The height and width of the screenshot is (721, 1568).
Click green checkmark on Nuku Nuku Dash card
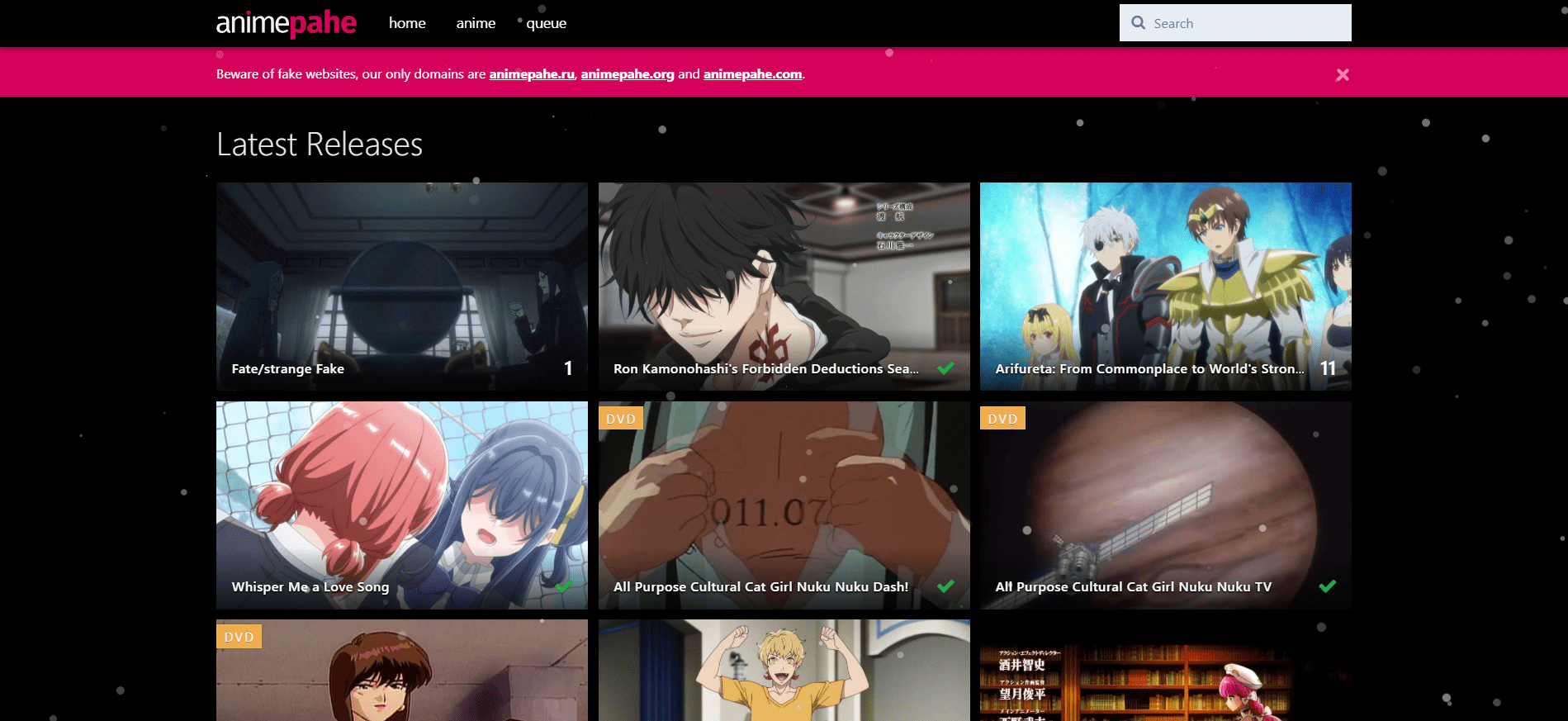click(x=945, y=586)
